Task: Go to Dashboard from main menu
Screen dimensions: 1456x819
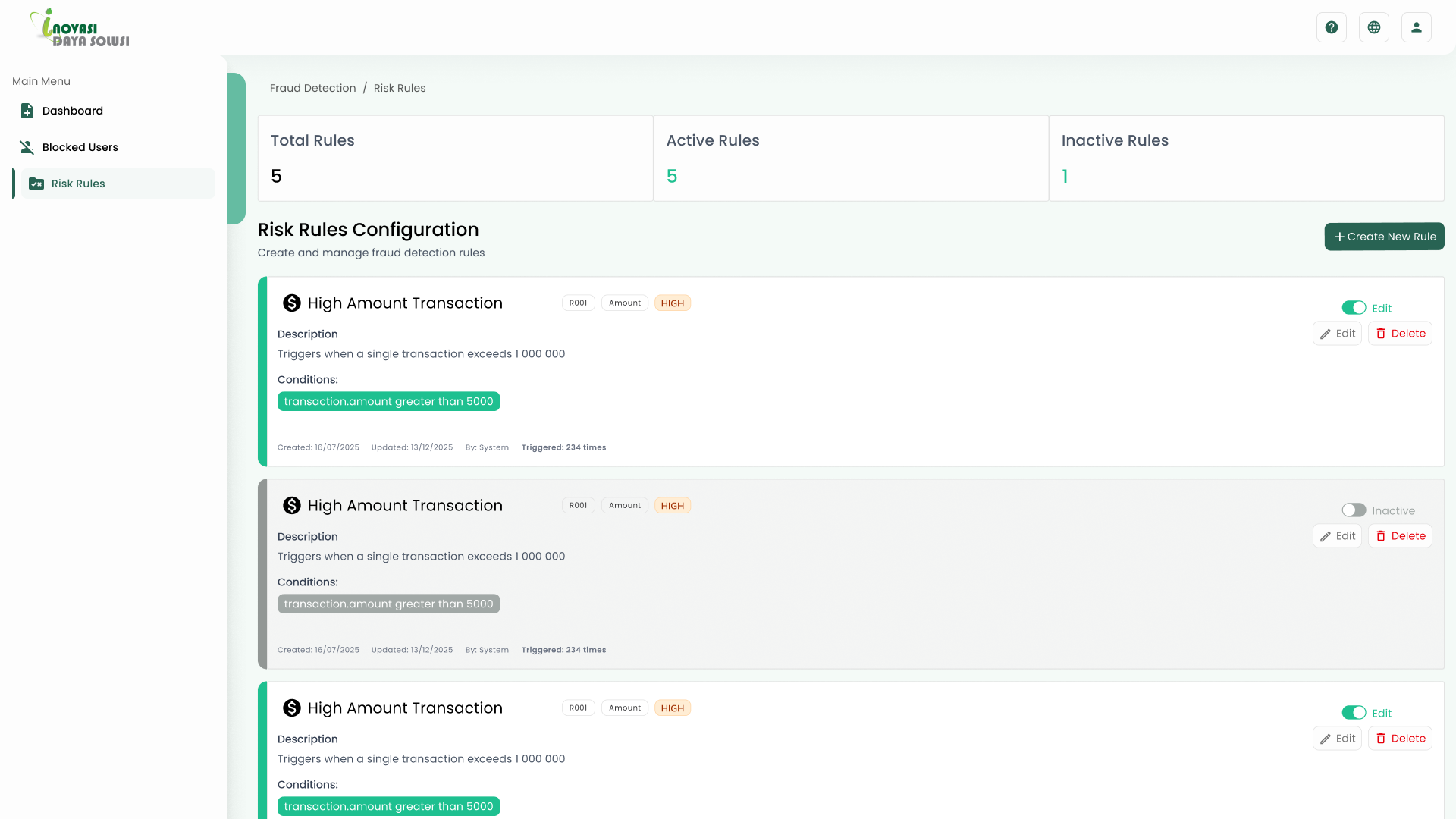Action: tap(73, 111)
